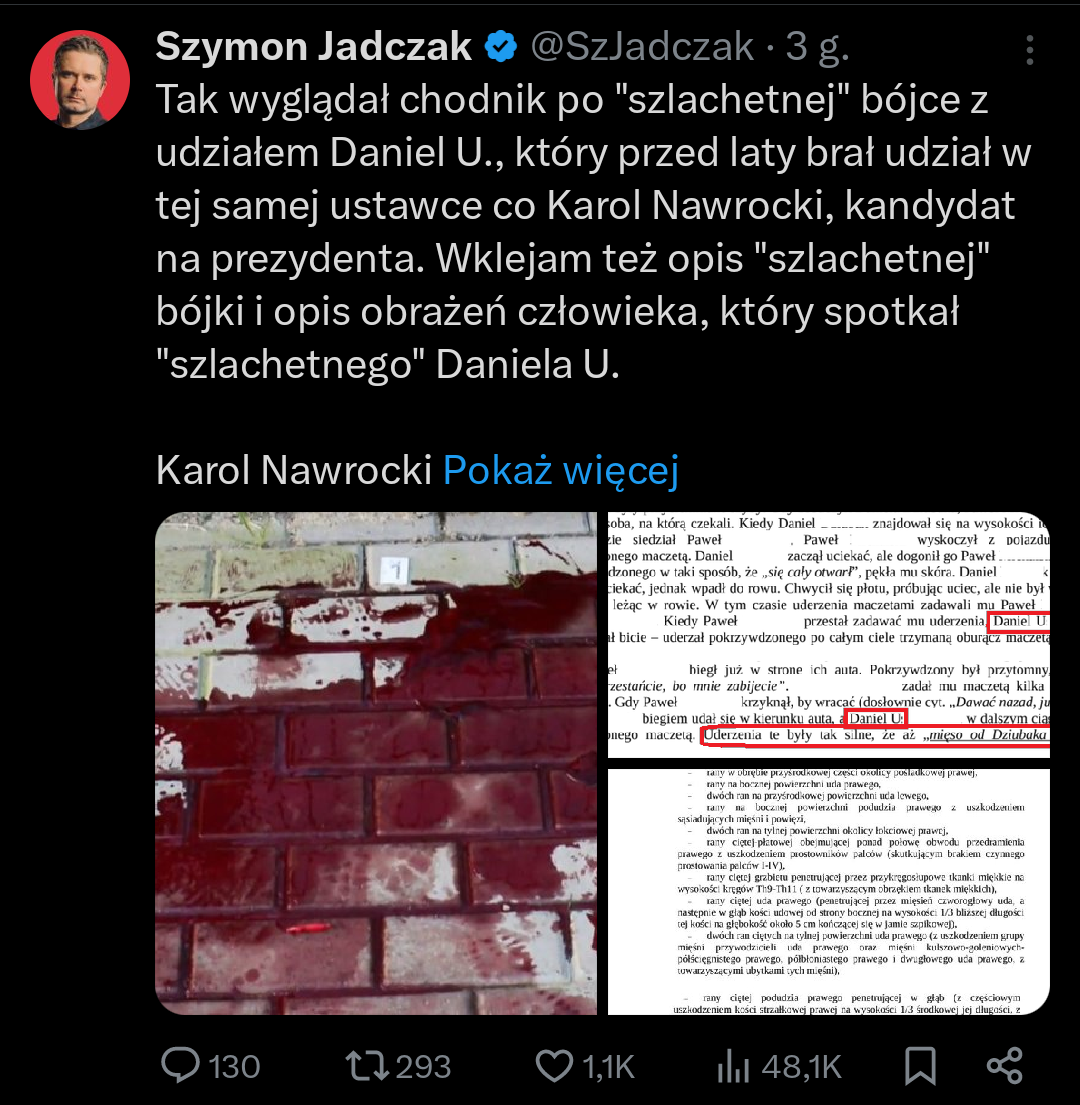Screen dimensions: 1080x1105
Task: Click the 130 replies count
Action: click(x=234, y=1066)
